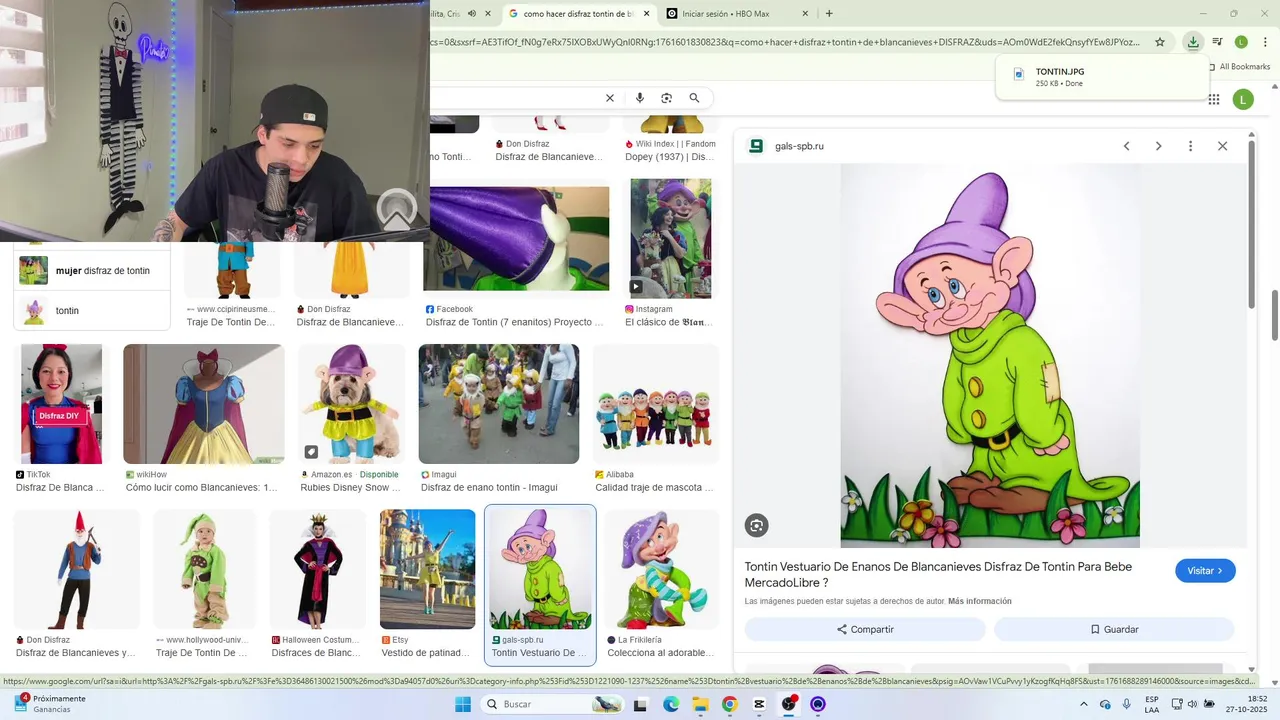Open the Windows Start menu
The image size is (1280, 720).
click(x=462, y=704)
